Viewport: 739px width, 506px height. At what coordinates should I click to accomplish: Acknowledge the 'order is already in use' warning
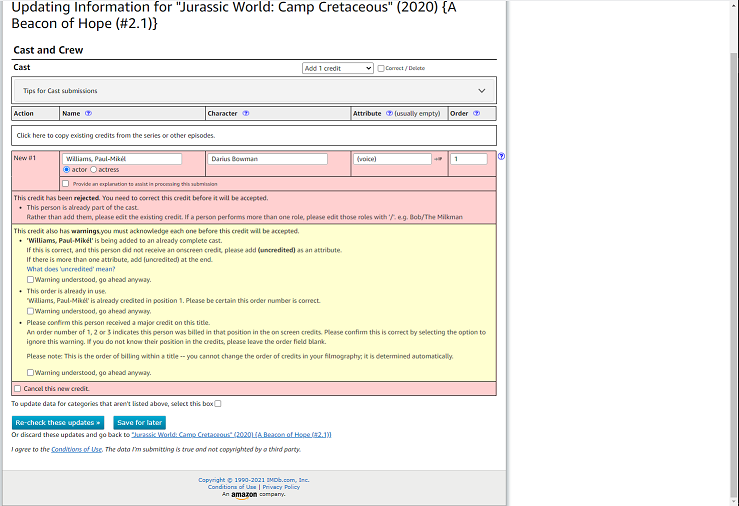click(x=30, y=311)
